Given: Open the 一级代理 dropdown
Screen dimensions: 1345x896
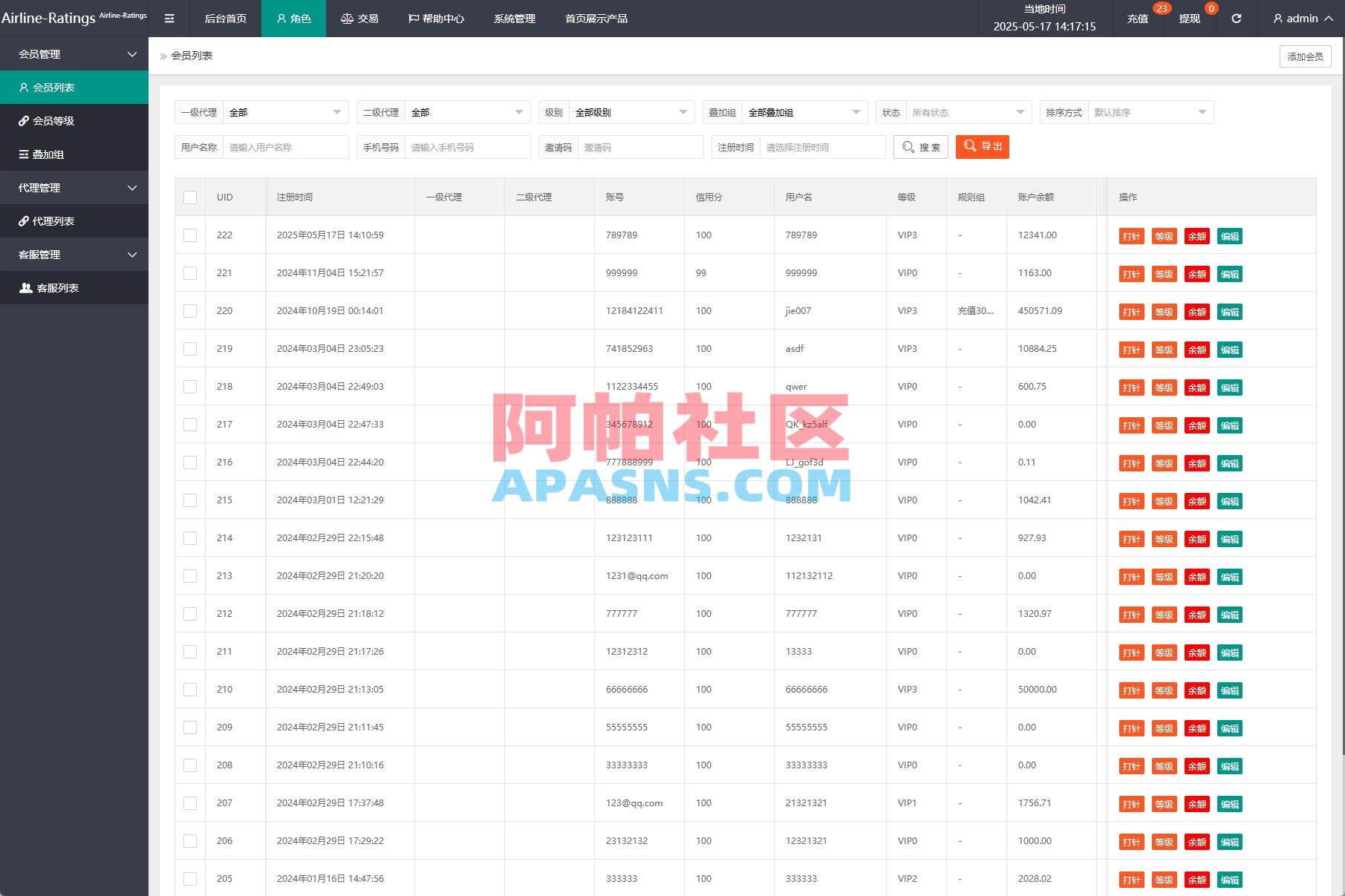Looking at the screenshot, I should pos(285,112).
